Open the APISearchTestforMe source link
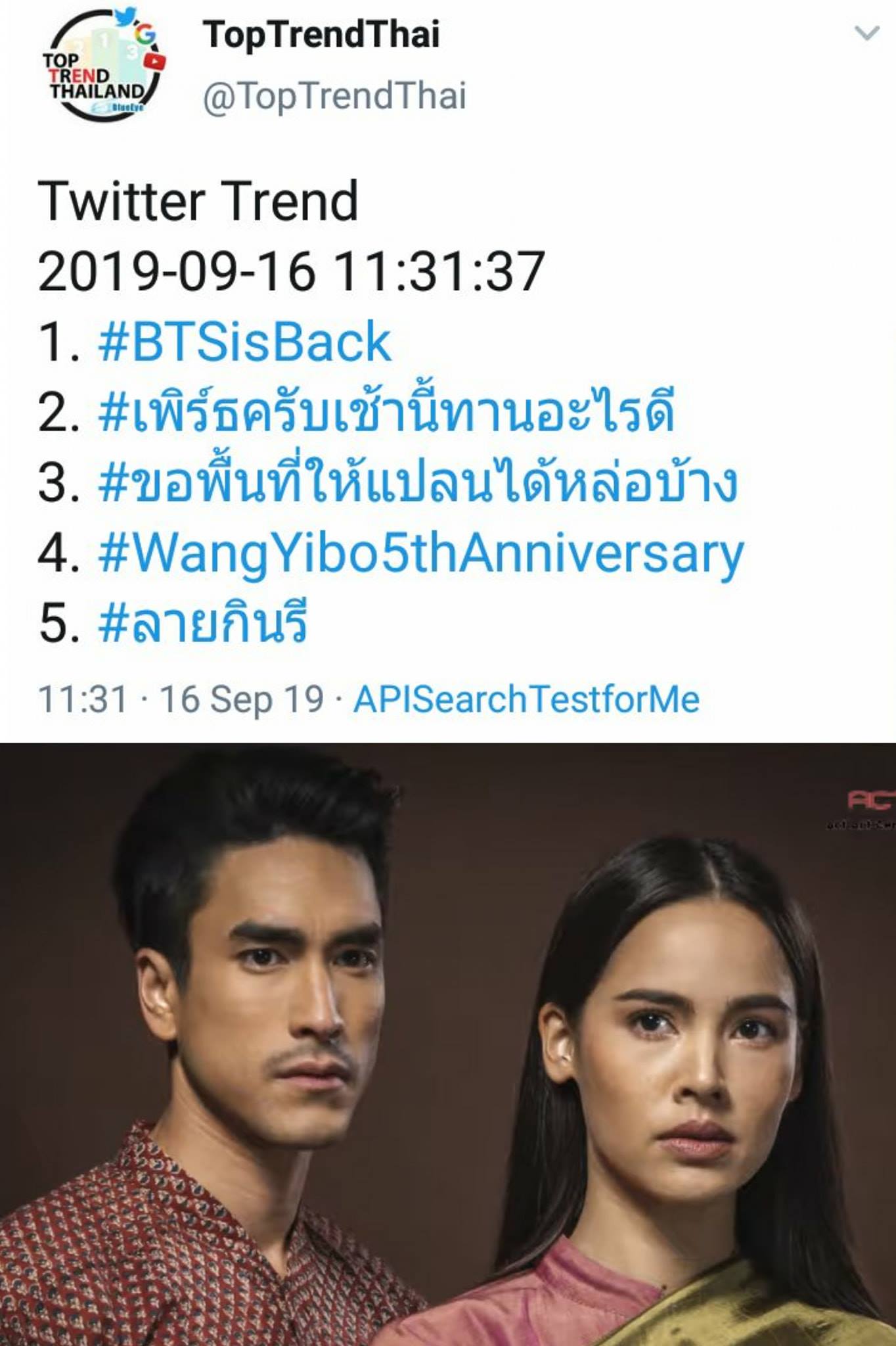This screenshot has width=896, height=1346. [x=526, y=699]
